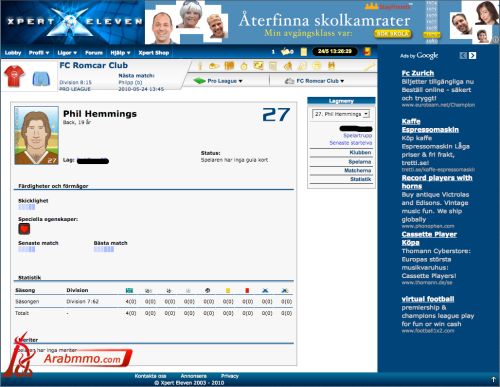Go to Lobby

(13, 53)
